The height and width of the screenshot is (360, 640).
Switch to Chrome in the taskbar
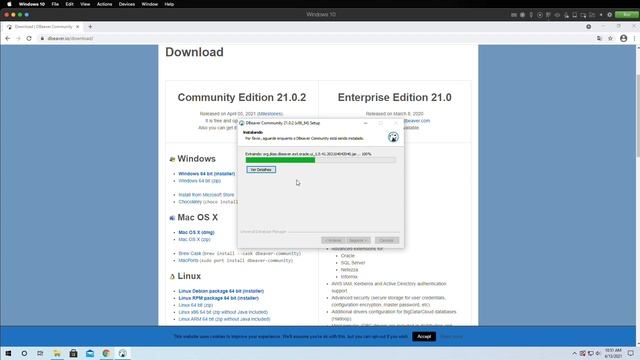click(106, 353)
